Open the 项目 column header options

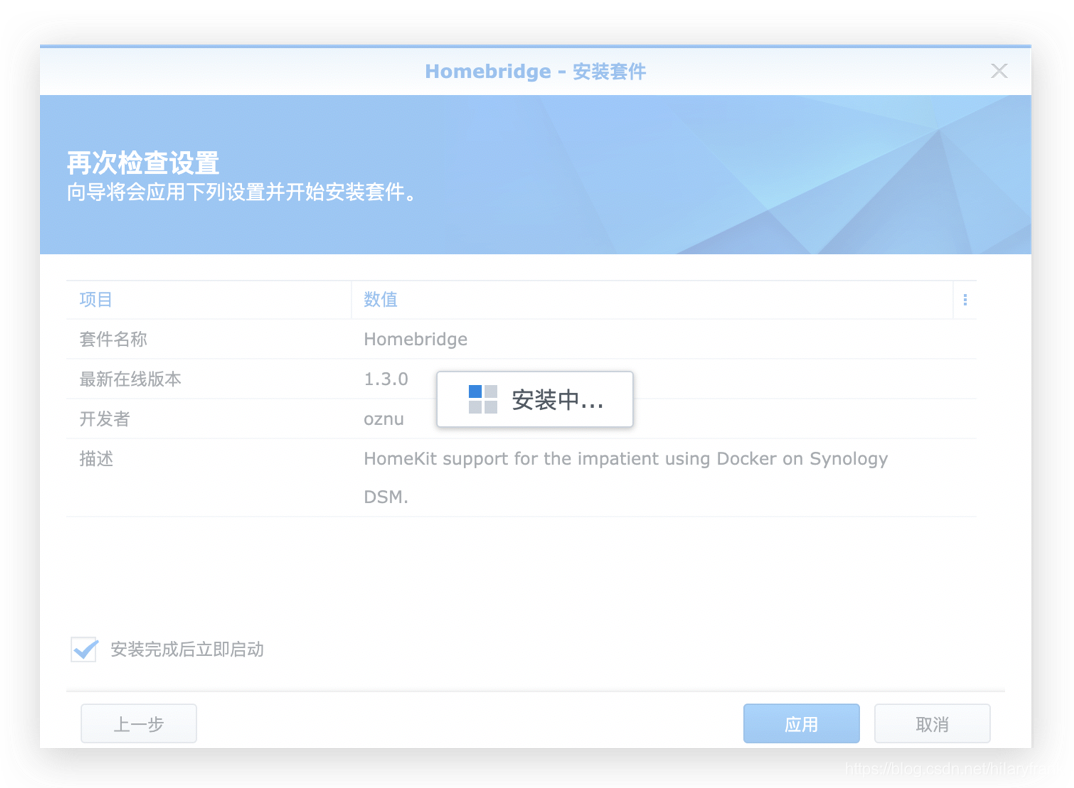click(95, 299)
